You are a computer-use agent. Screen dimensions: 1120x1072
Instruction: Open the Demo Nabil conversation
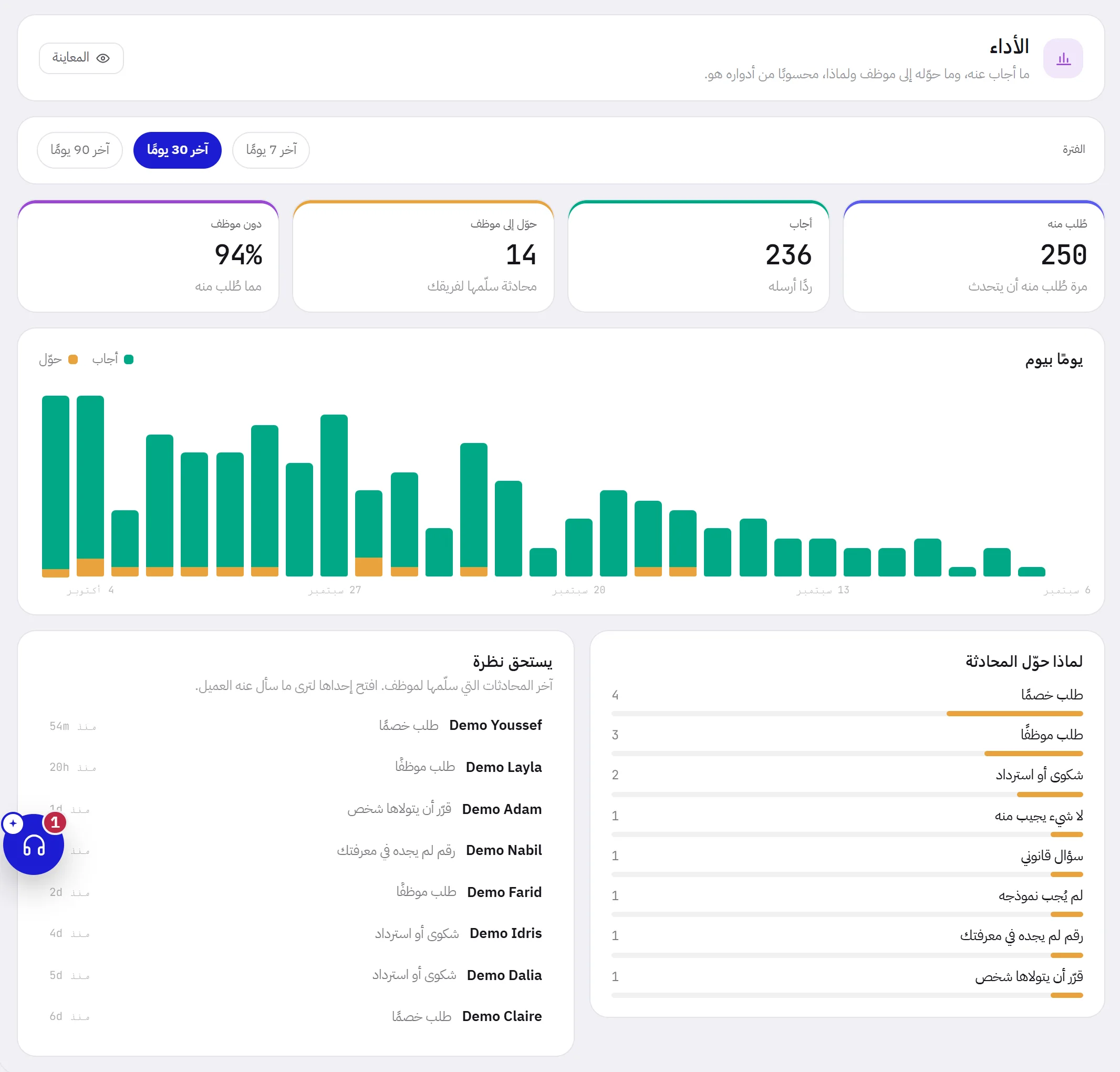click(x=296, y=851)
